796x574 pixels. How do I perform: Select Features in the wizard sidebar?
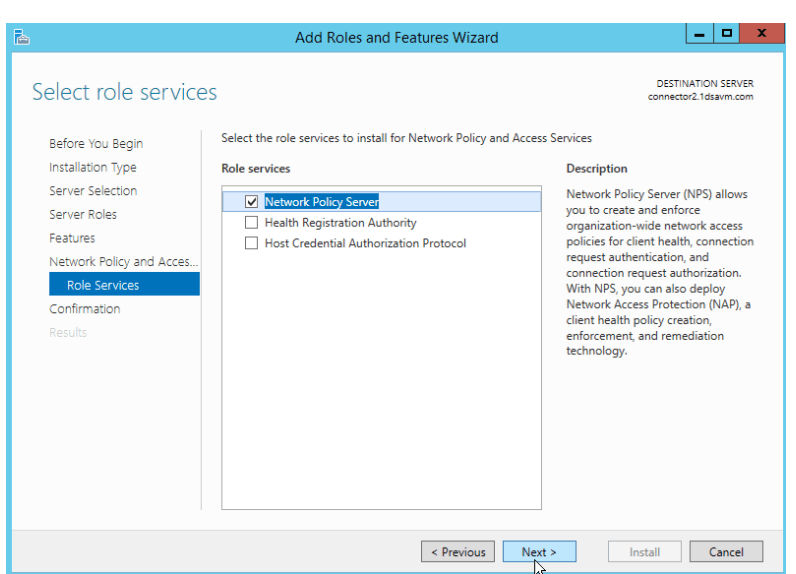(x=72, y=238)
